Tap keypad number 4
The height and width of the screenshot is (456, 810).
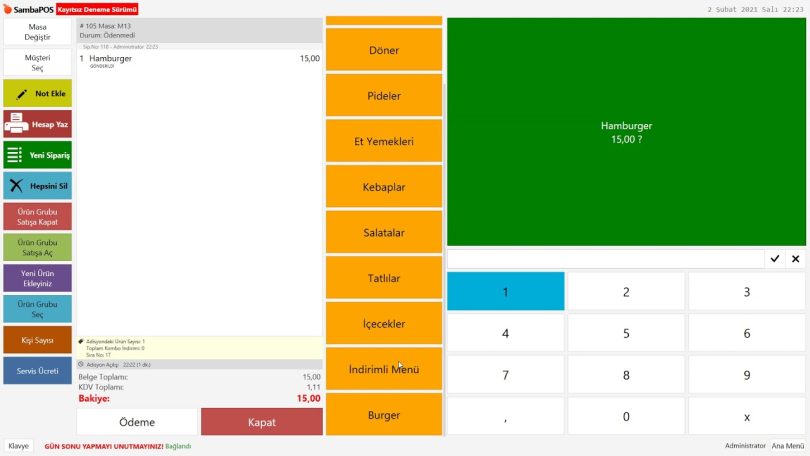point(505,333)
